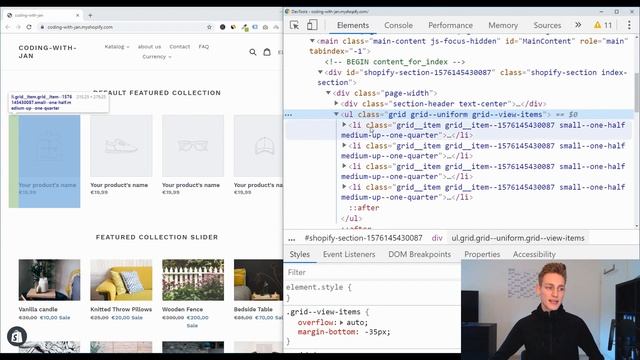Viewport: 640px width, 360px height.
Task: Click the Bedside Table product image
Action: pos(258,280)
